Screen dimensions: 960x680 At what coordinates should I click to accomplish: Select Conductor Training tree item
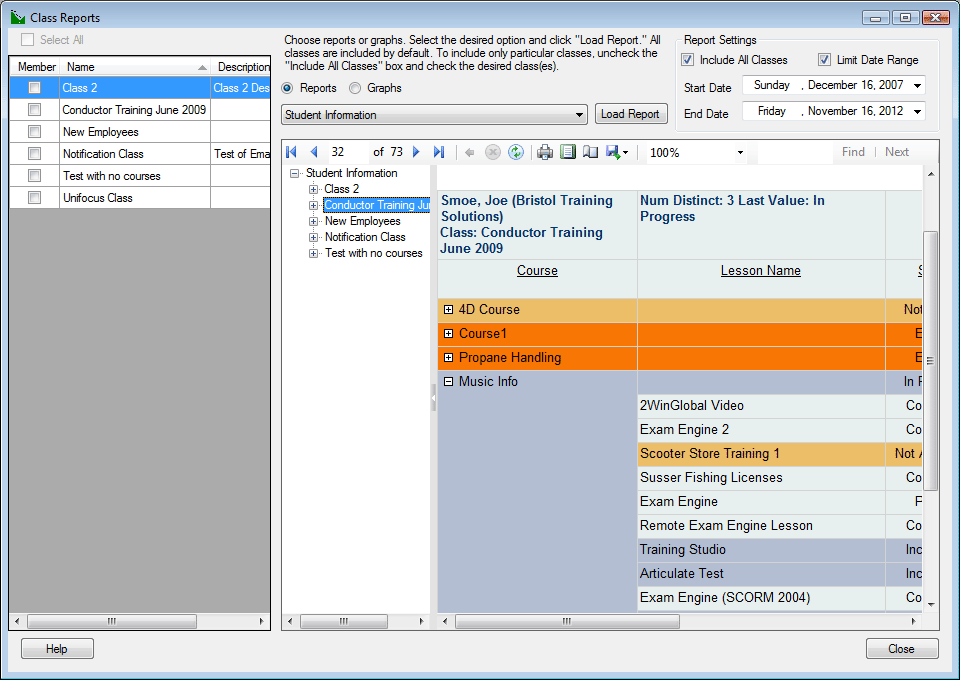tap(377, 205)
